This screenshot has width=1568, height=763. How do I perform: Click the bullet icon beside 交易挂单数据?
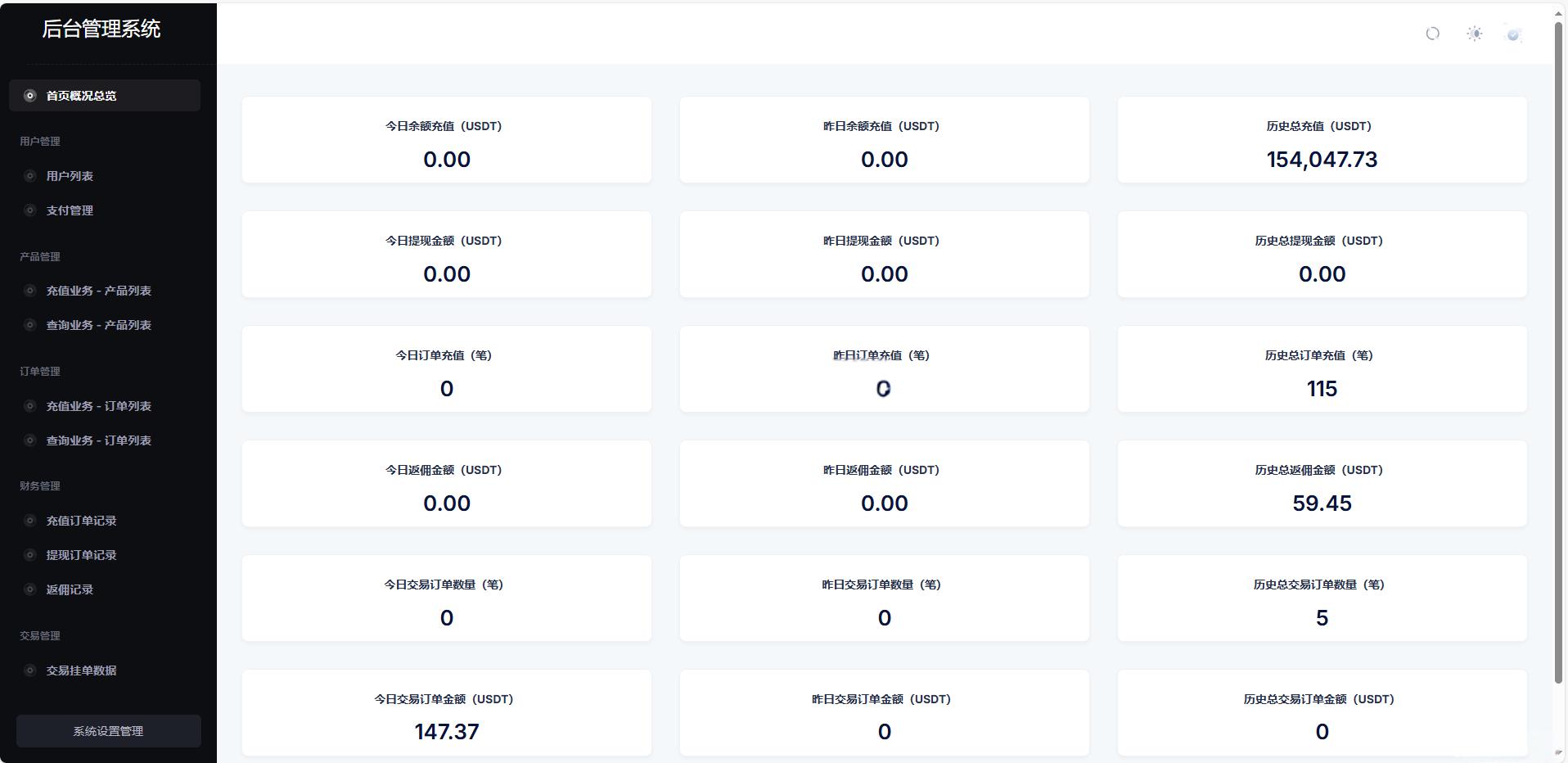point(30,670)
